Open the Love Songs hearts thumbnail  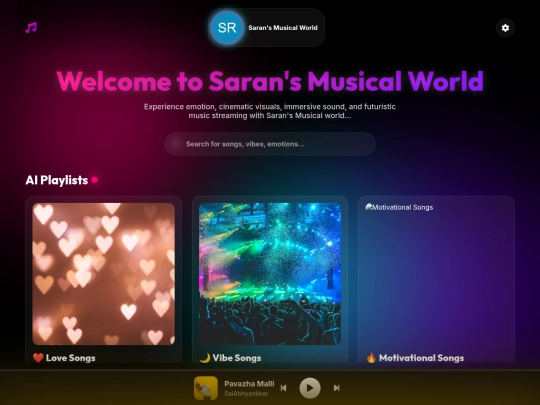tap(103, 274)
